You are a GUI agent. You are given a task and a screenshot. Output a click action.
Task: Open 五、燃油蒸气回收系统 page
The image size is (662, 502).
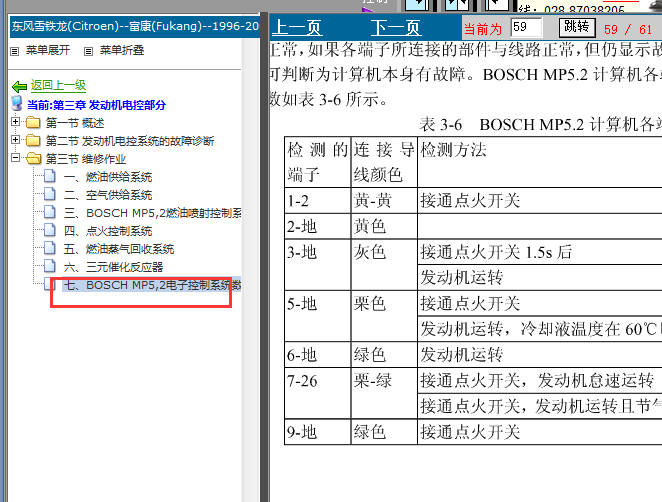pos(119,249)
